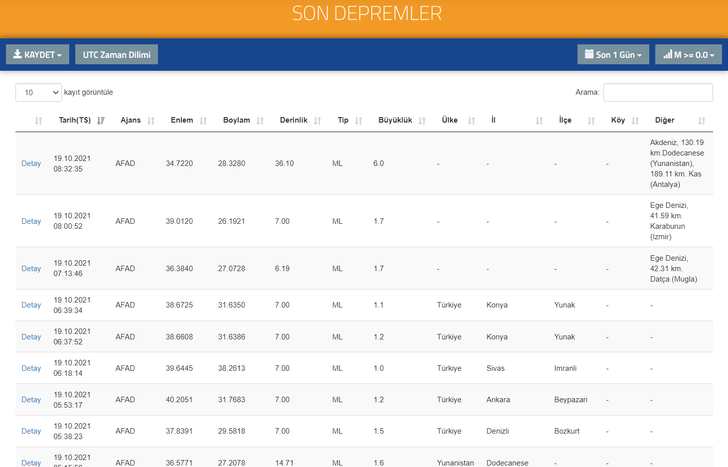Click sort arrows beside Ülke header
Image resolution: width=728 pixels, height=467 pixels.
472,121
